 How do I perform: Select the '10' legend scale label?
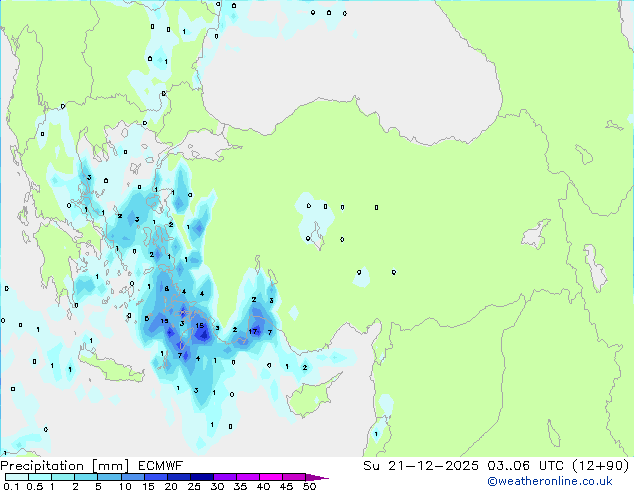tap(125, 486)
